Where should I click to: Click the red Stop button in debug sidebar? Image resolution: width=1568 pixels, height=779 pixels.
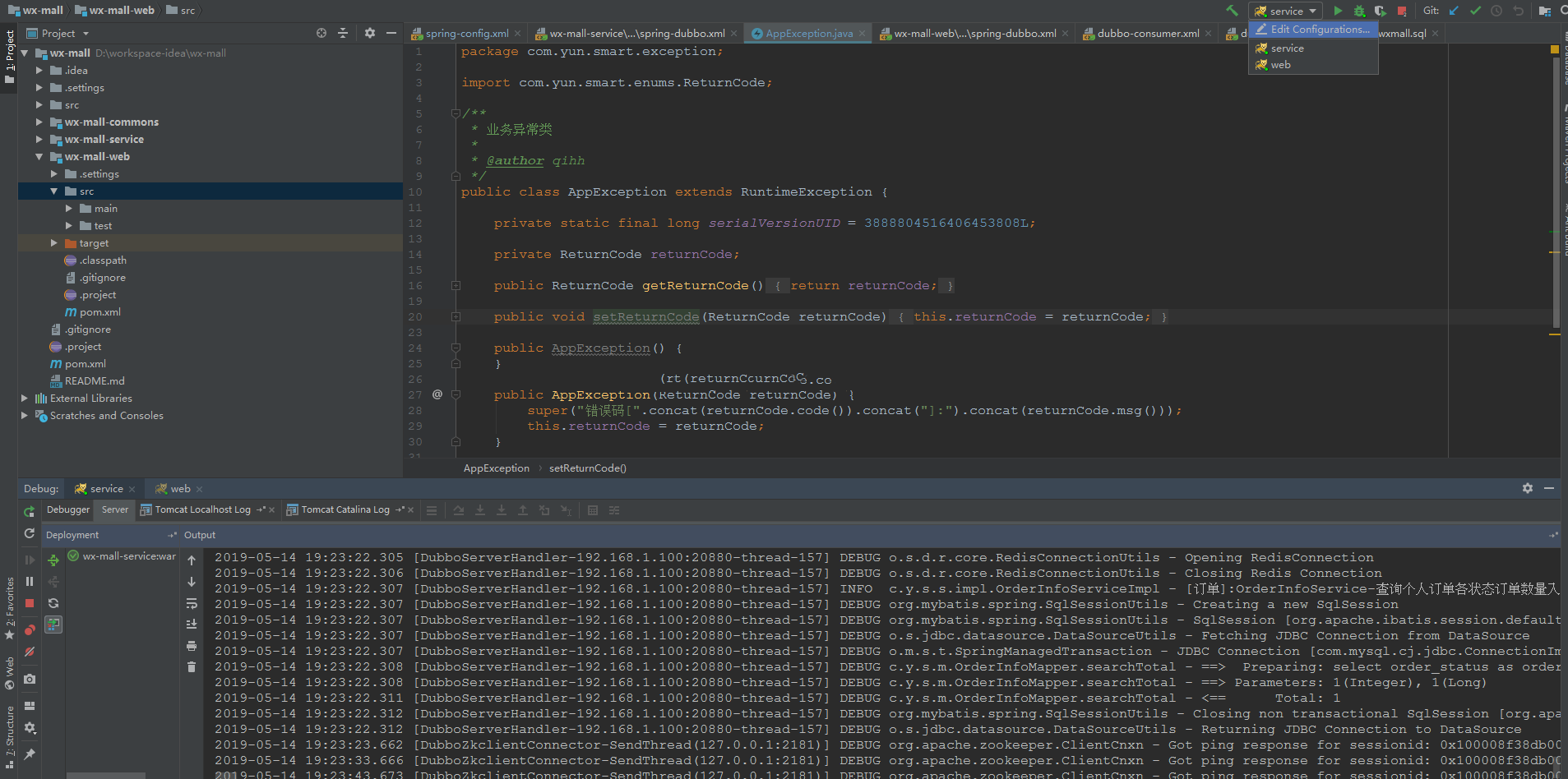(30, 603)
